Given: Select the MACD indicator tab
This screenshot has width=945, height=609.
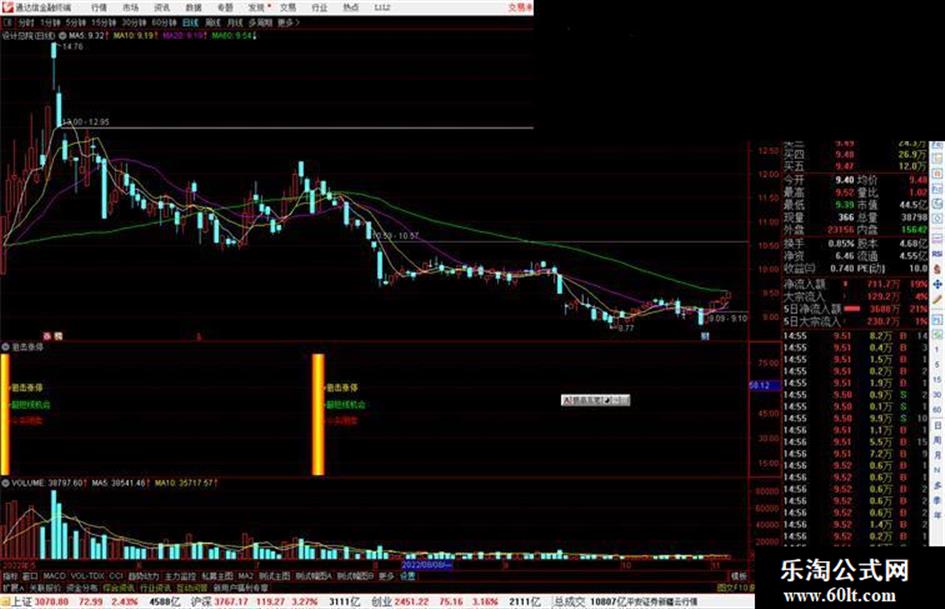Looking at the screenshot, I should tap(54, 576).
